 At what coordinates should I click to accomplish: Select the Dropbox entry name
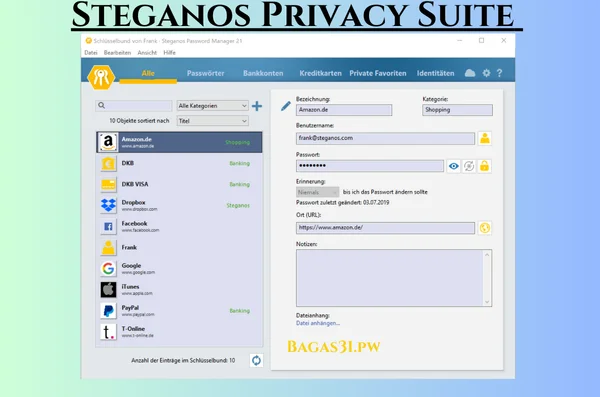coord(134,202)
